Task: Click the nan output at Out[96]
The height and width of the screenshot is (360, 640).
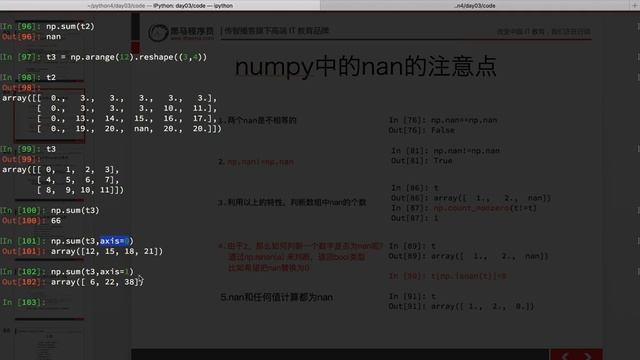Action: pyautogui.click(x=53, y=36)
